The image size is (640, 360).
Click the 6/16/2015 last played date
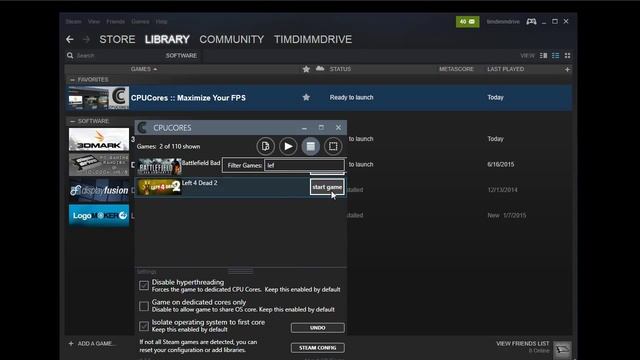point(500,164)
